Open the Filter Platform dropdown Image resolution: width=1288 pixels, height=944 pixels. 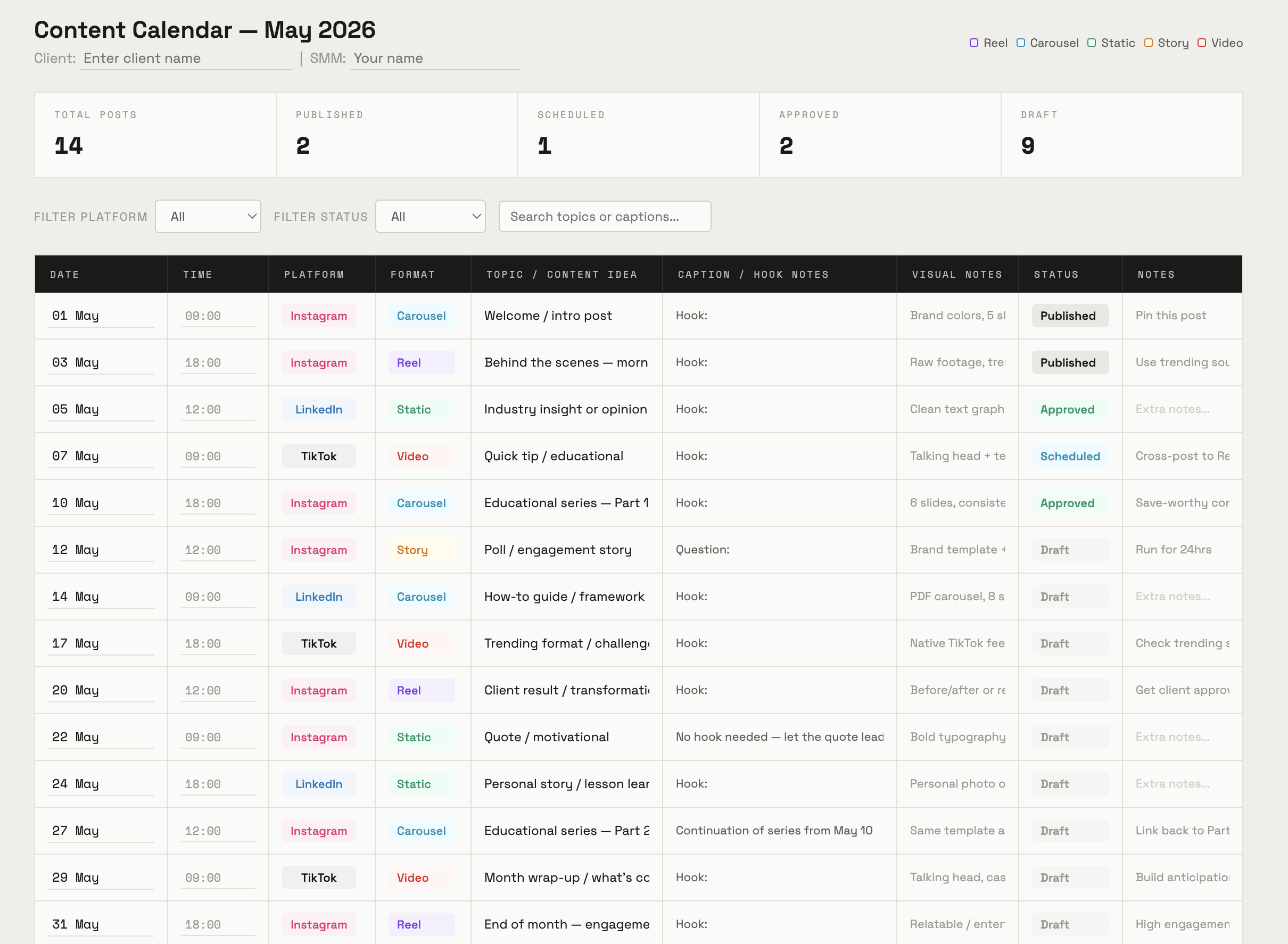(208, 217)
